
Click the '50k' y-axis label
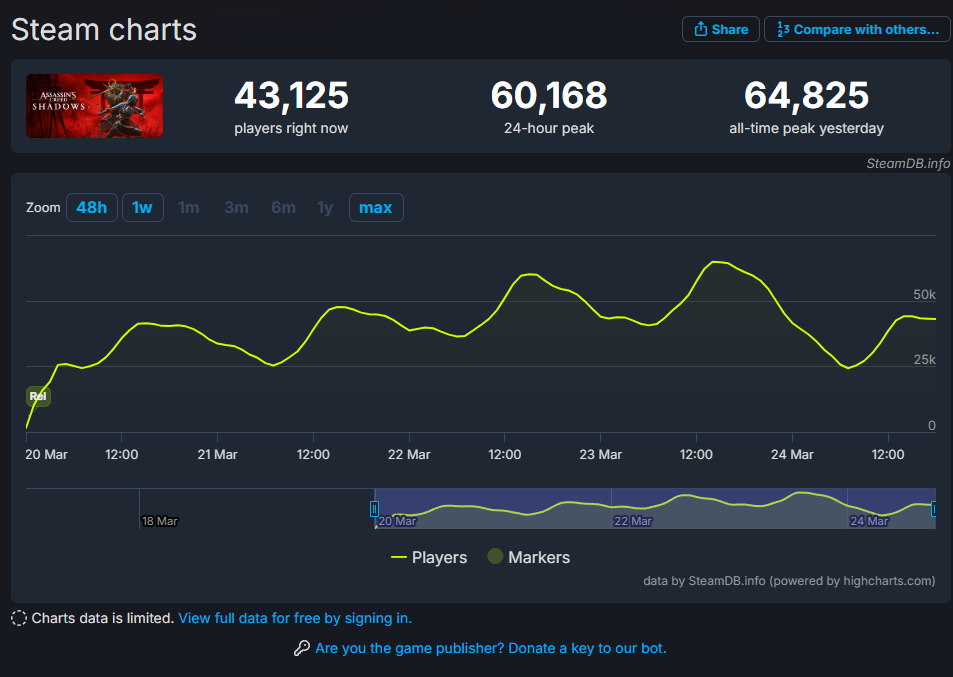(924, 295)
